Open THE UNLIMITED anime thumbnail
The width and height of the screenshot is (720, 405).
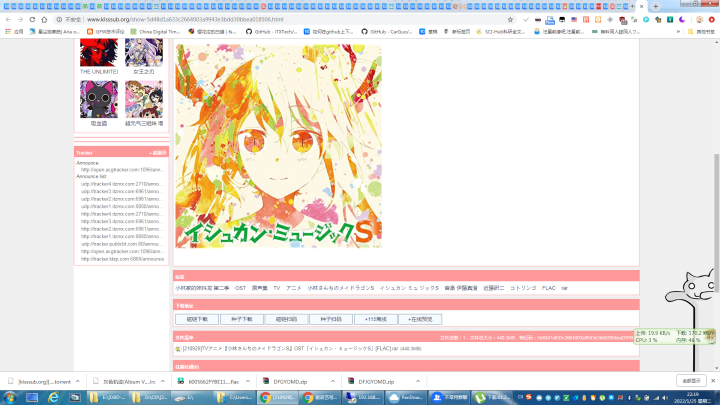click(99, 53)
